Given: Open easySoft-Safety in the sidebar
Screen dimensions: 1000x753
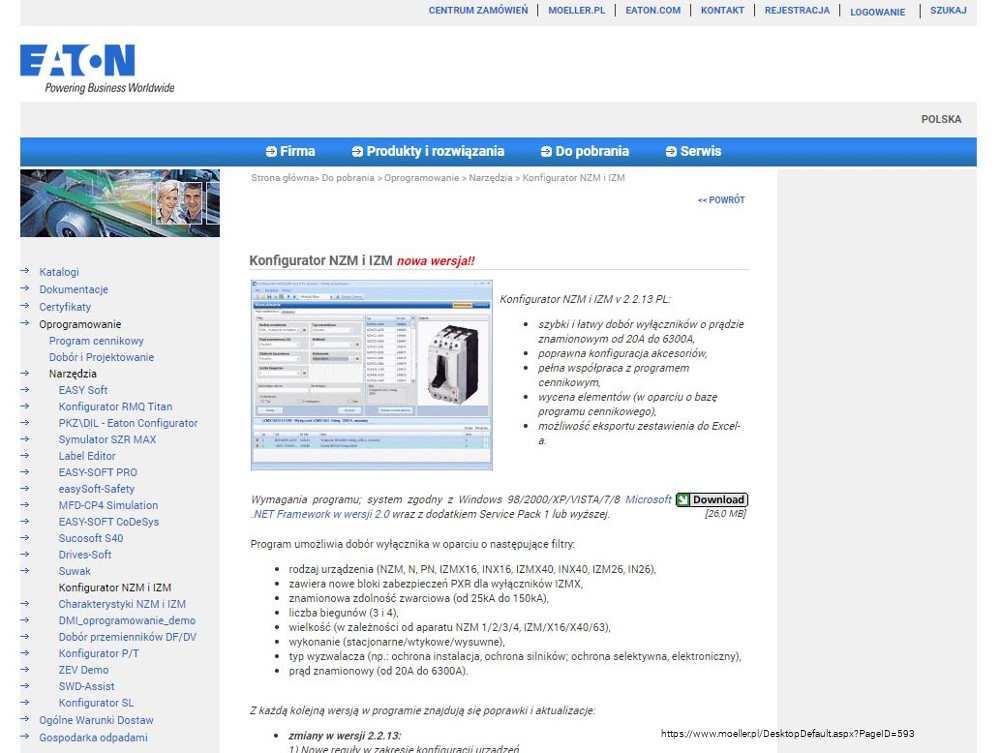Looking at the screenshot, I should point(97,489).
